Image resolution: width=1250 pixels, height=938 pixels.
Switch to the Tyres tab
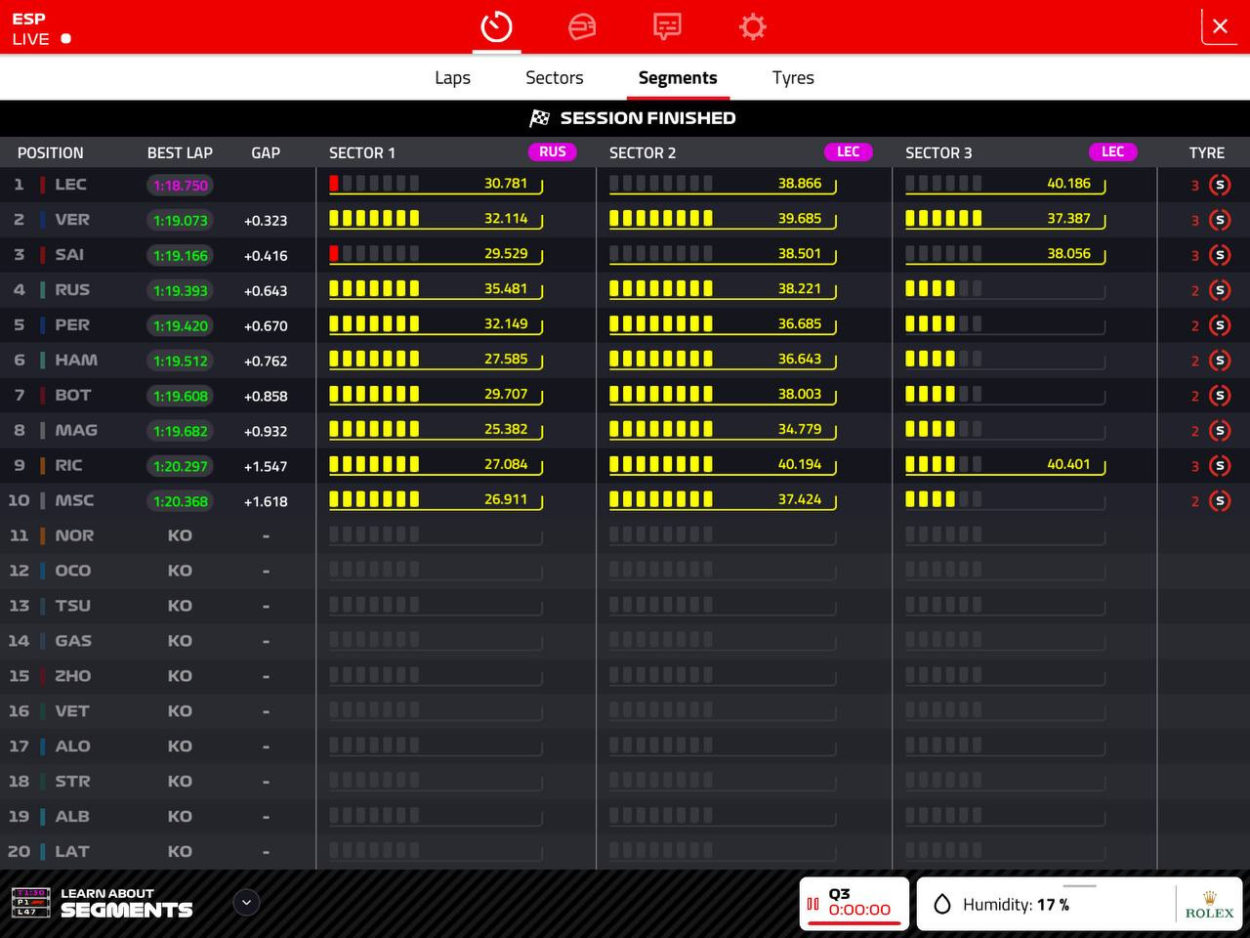coord(793,78)
